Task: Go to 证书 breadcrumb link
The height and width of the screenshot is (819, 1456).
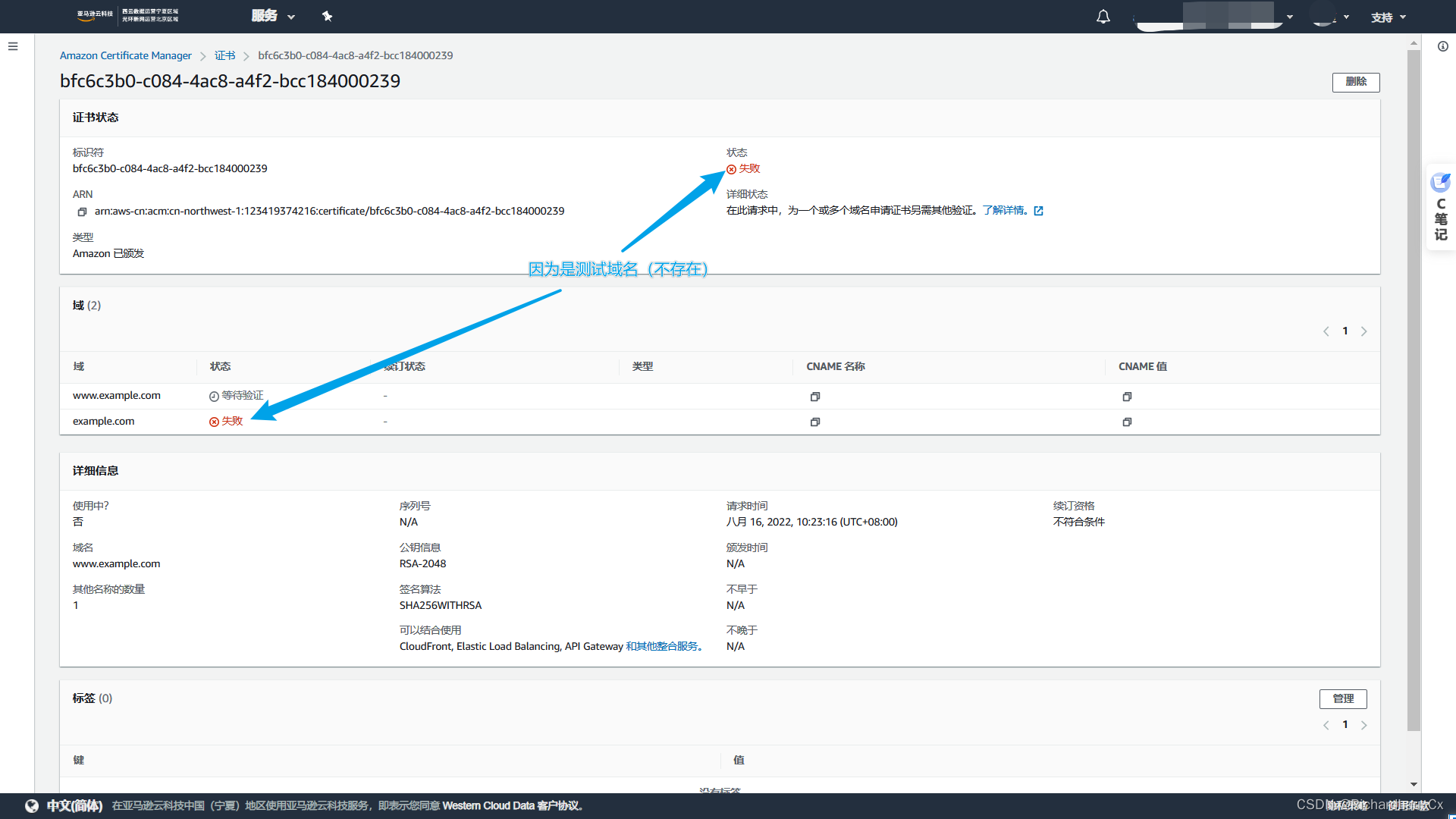Action: tap(224, 55)
